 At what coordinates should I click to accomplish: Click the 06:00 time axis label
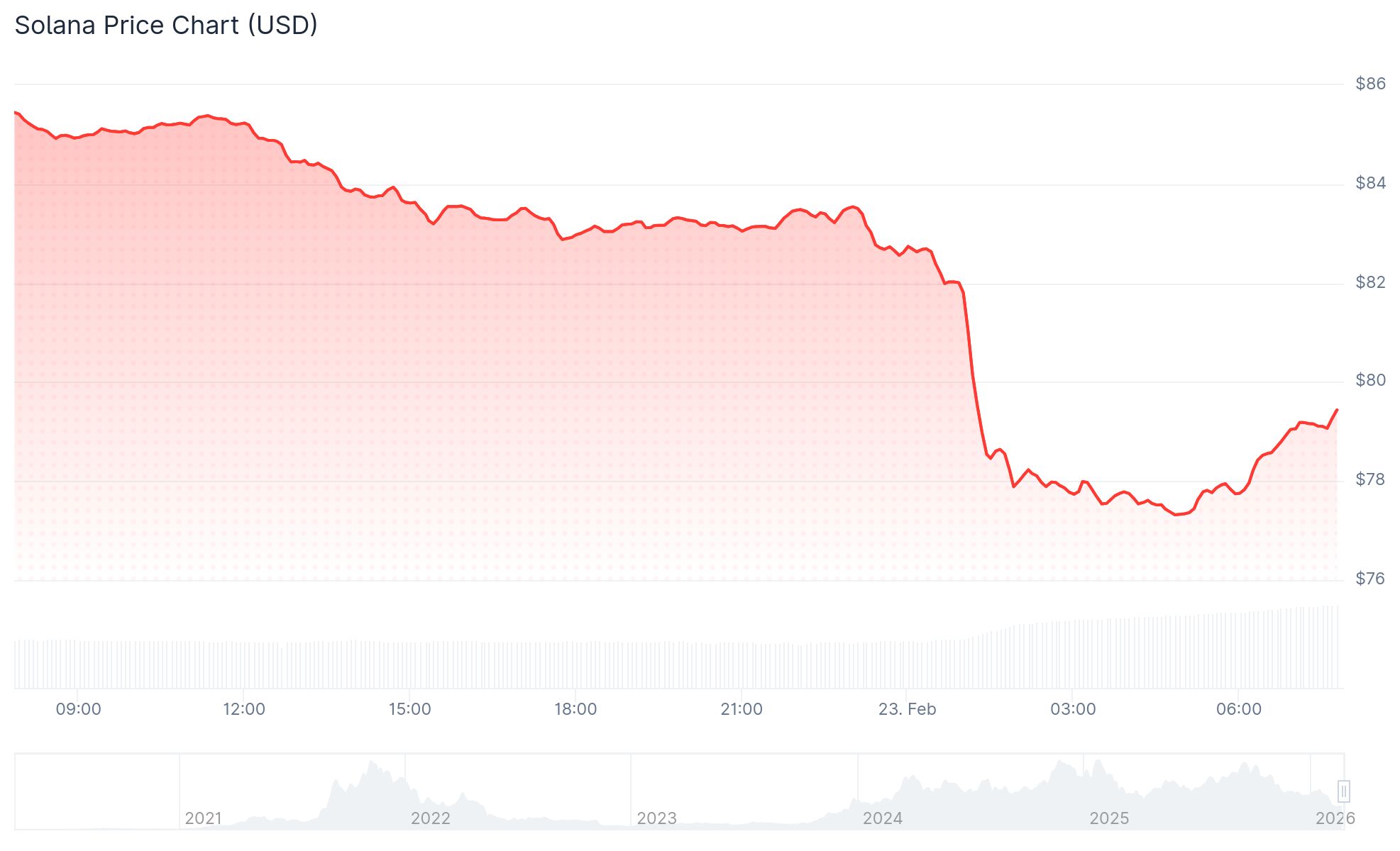point(1239,709)
